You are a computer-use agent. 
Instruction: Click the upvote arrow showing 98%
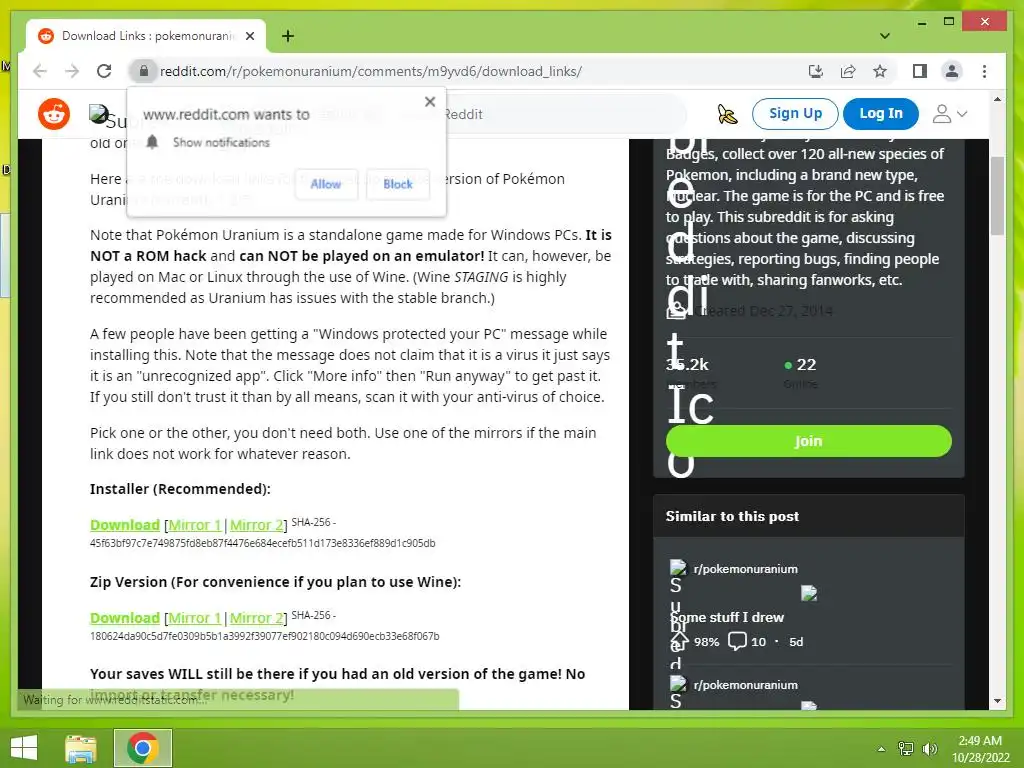[x=679, y=641]
